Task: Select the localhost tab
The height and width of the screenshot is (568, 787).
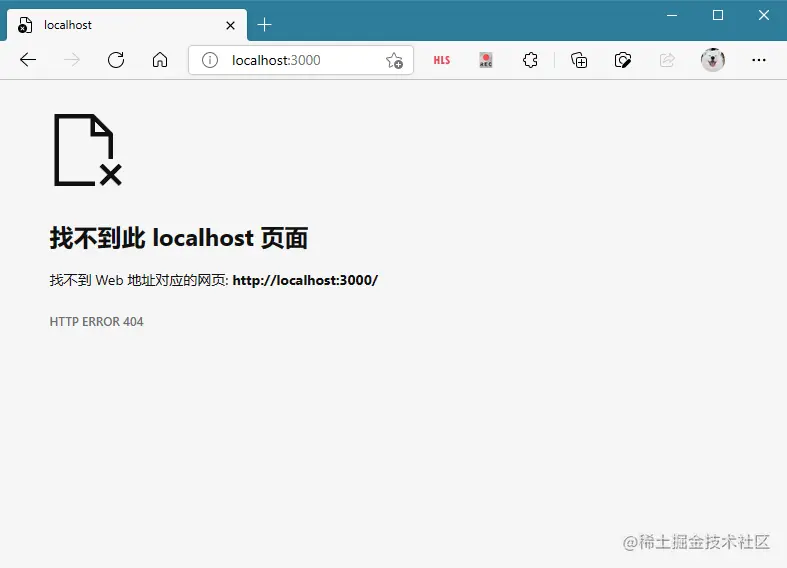Action: 127,25
